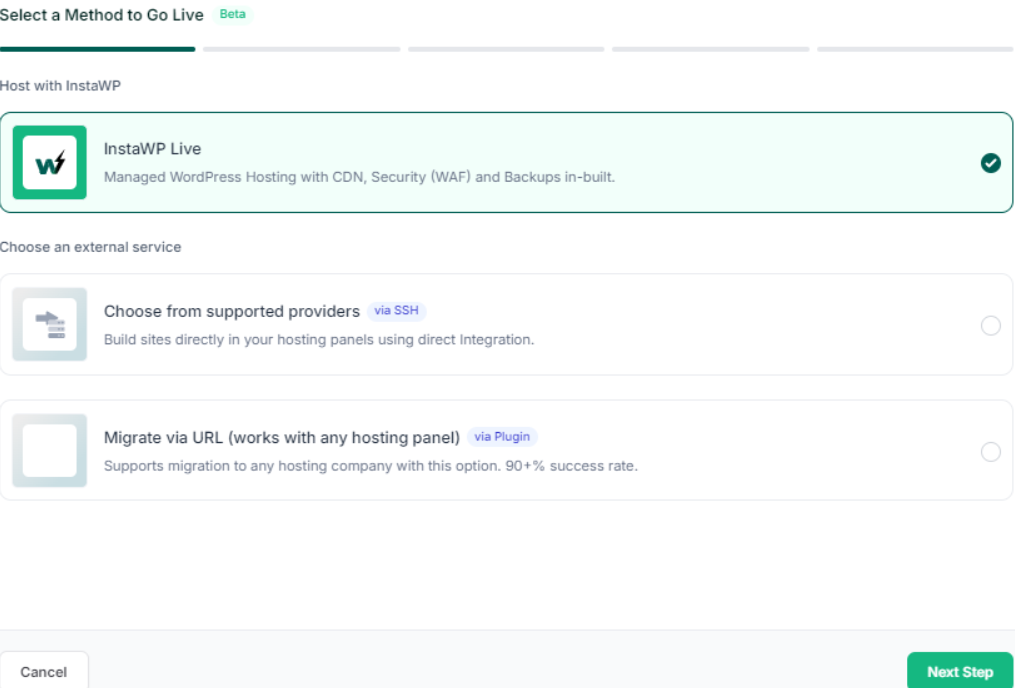Image resolution: width=1015 pixels, height=688 pixels.
Task: Click 'Host with InstaWP' section label
Action: (60, 85)
